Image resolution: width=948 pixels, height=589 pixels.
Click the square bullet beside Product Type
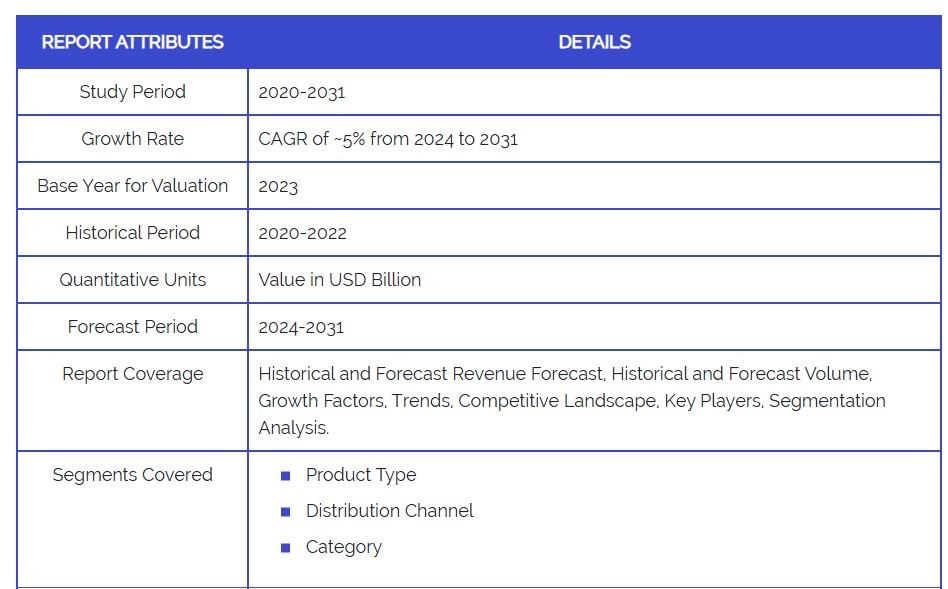(x=286, y=476)
